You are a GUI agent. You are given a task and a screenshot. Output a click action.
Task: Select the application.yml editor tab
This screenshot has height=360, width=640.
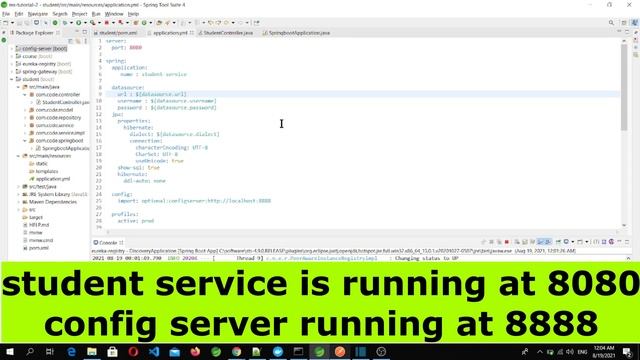(170, 33)
